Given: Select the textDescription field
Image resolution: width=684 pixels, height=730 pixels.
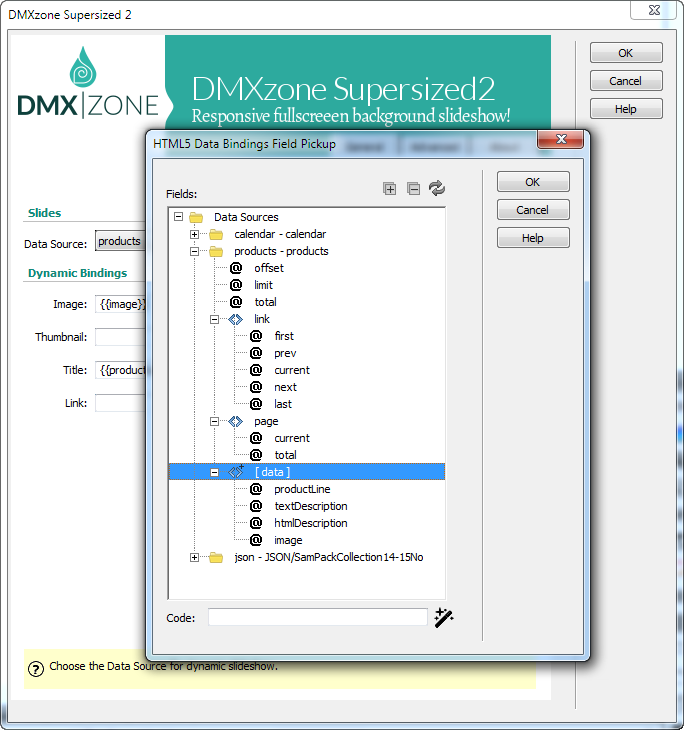Looking at the screenshot, I should [311, 506].
